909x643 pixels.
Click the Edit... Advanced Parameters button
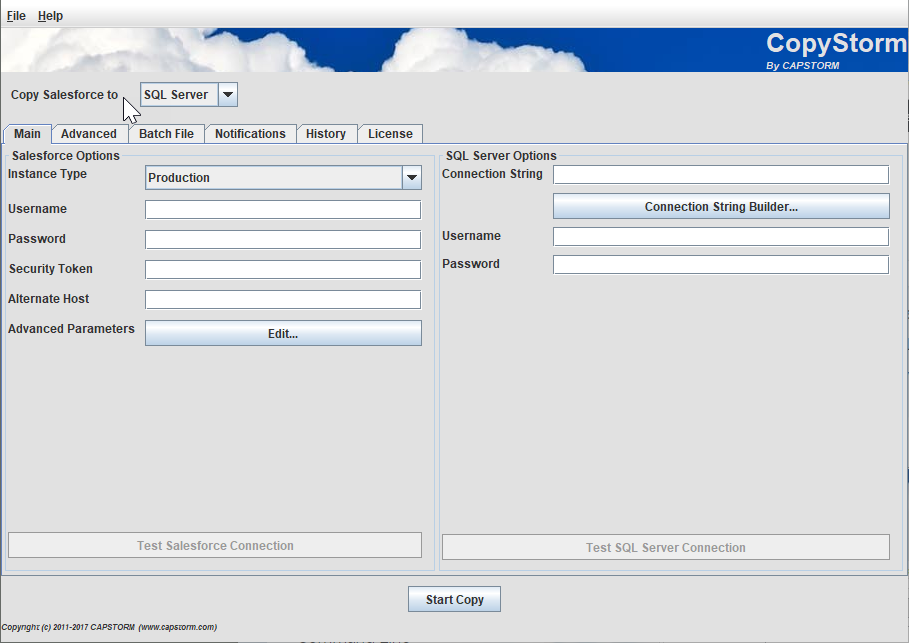click(x=283, y=333)
